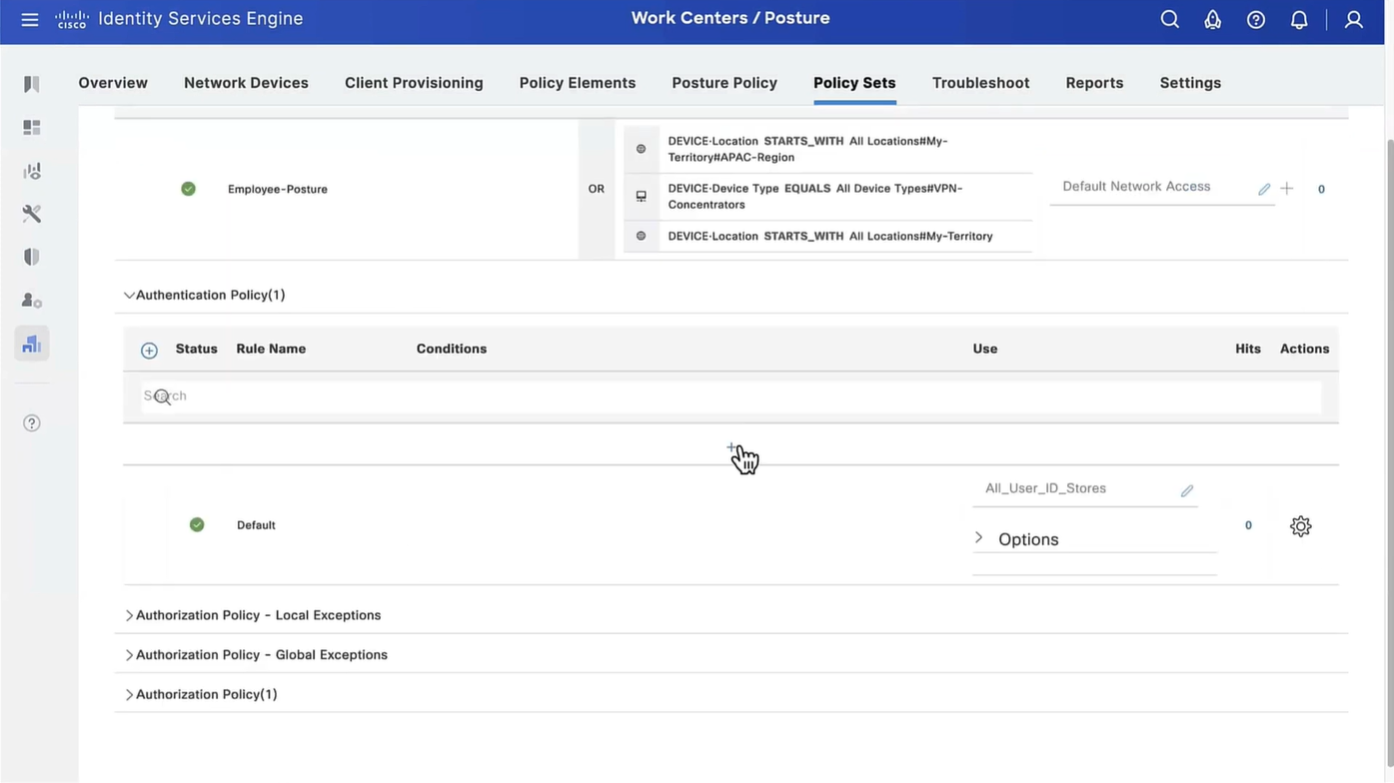Image resolution: width=1394 pixels, height=783 pixels.
Task: Expand the Options section under Default rule
Action: point(979,539)
